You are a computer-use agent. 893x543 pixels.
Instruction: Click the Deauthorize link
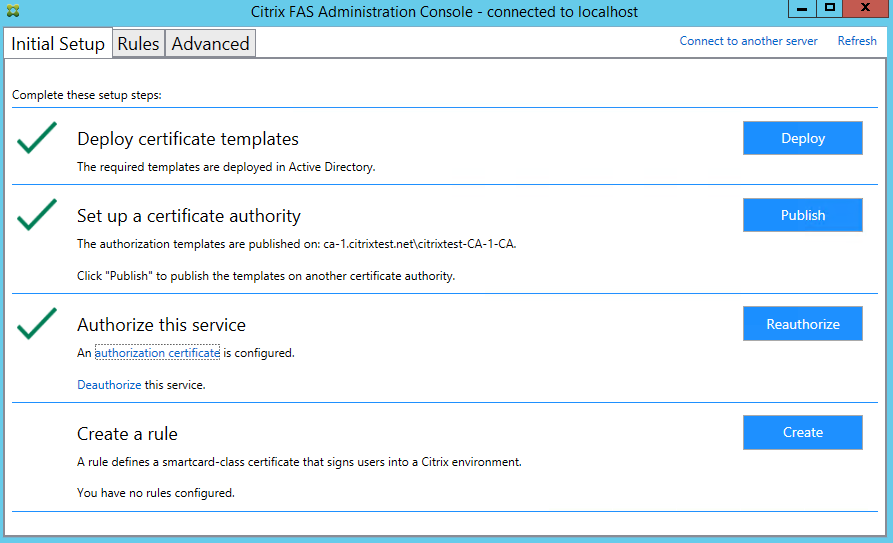tap(109, 385)
